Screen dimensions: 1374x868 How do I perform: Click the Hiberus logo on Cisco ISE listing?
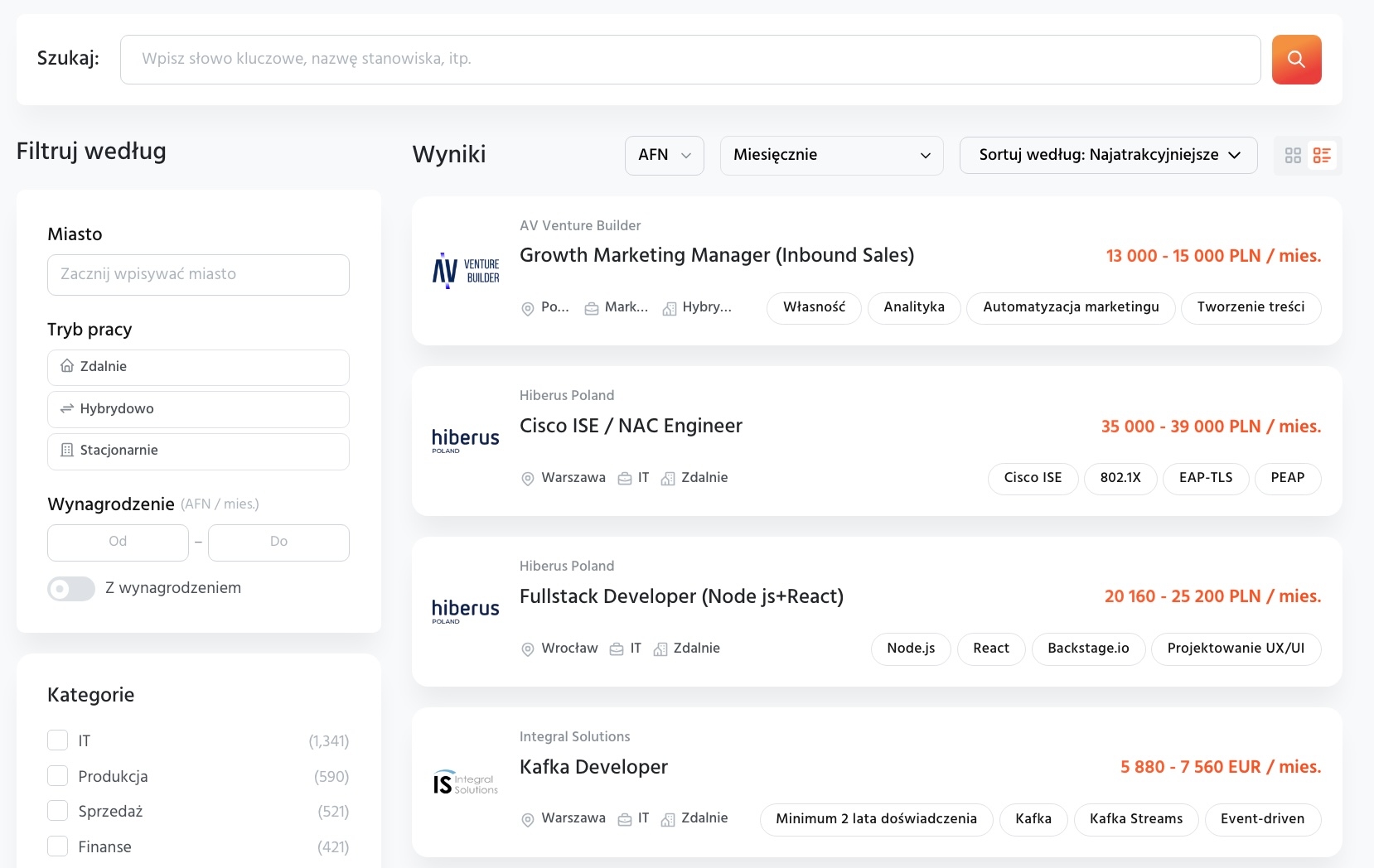pos(466,441)
